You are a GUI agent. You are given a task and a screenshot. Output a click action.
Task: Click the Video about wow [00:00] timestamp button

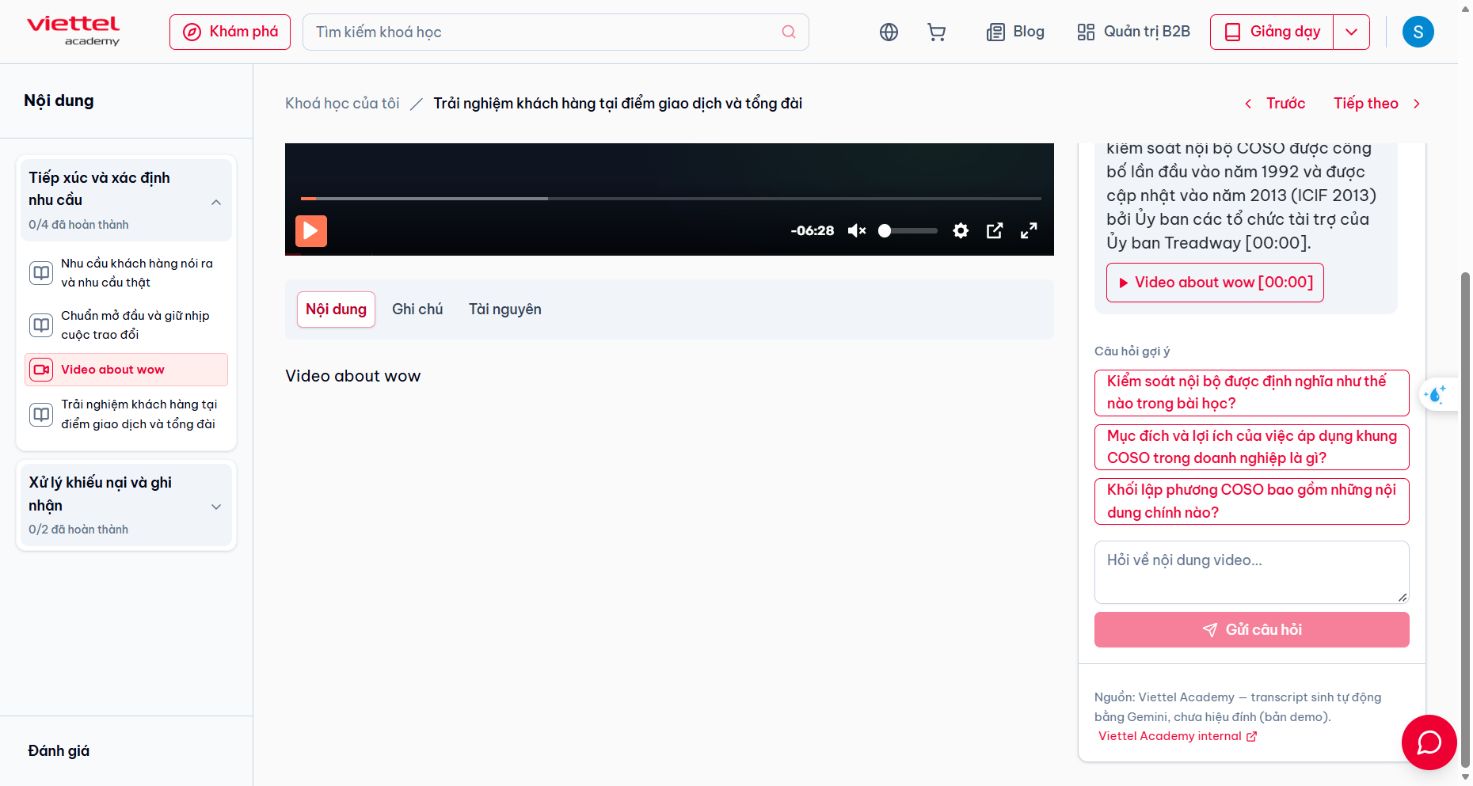point(1215,283)
